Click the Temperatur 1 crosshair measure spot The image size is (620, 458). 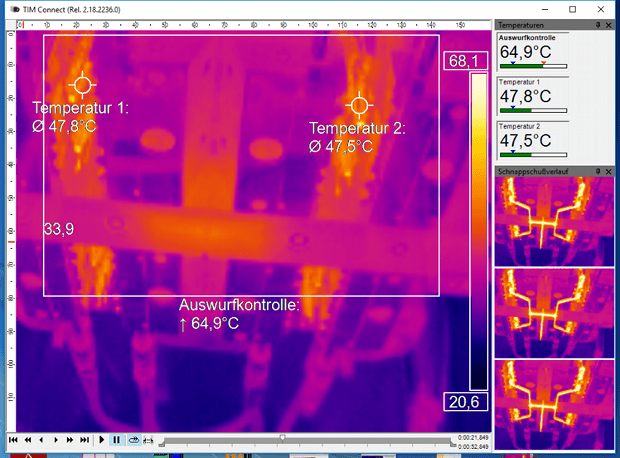tap(82, 85)
